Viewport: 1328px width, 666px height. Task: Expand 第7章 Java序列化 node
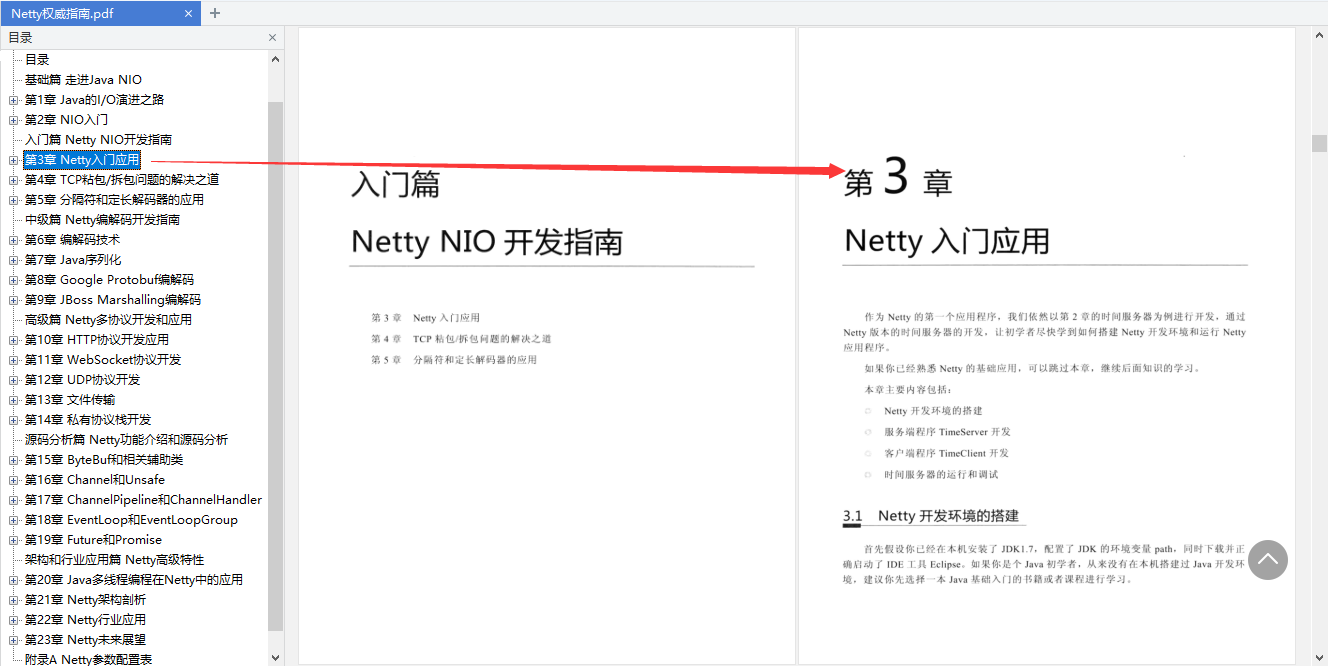[x=13, y=260]
